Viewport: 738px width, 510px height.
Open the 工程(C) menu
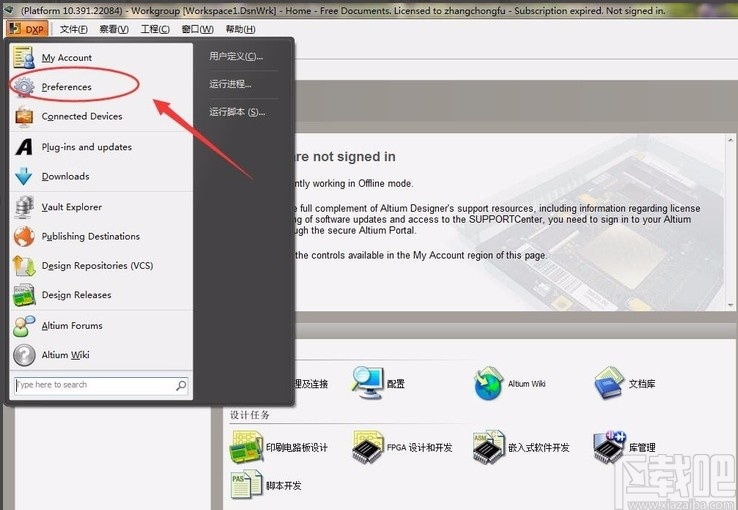(155, 29)
